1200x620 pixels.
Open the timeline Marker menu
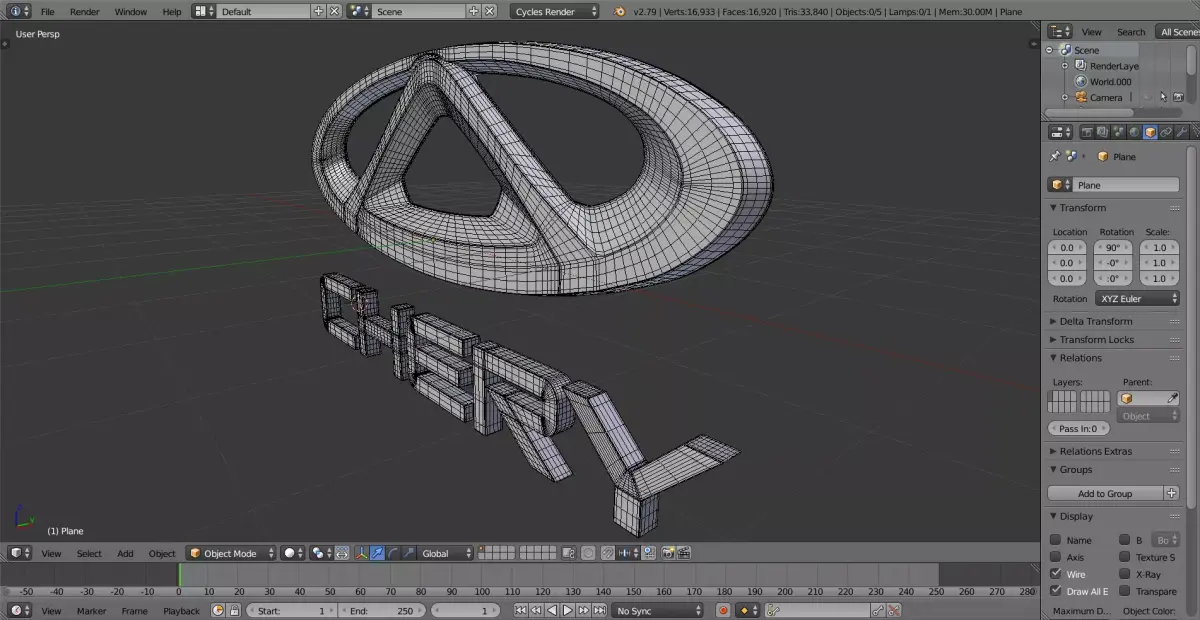91,610
